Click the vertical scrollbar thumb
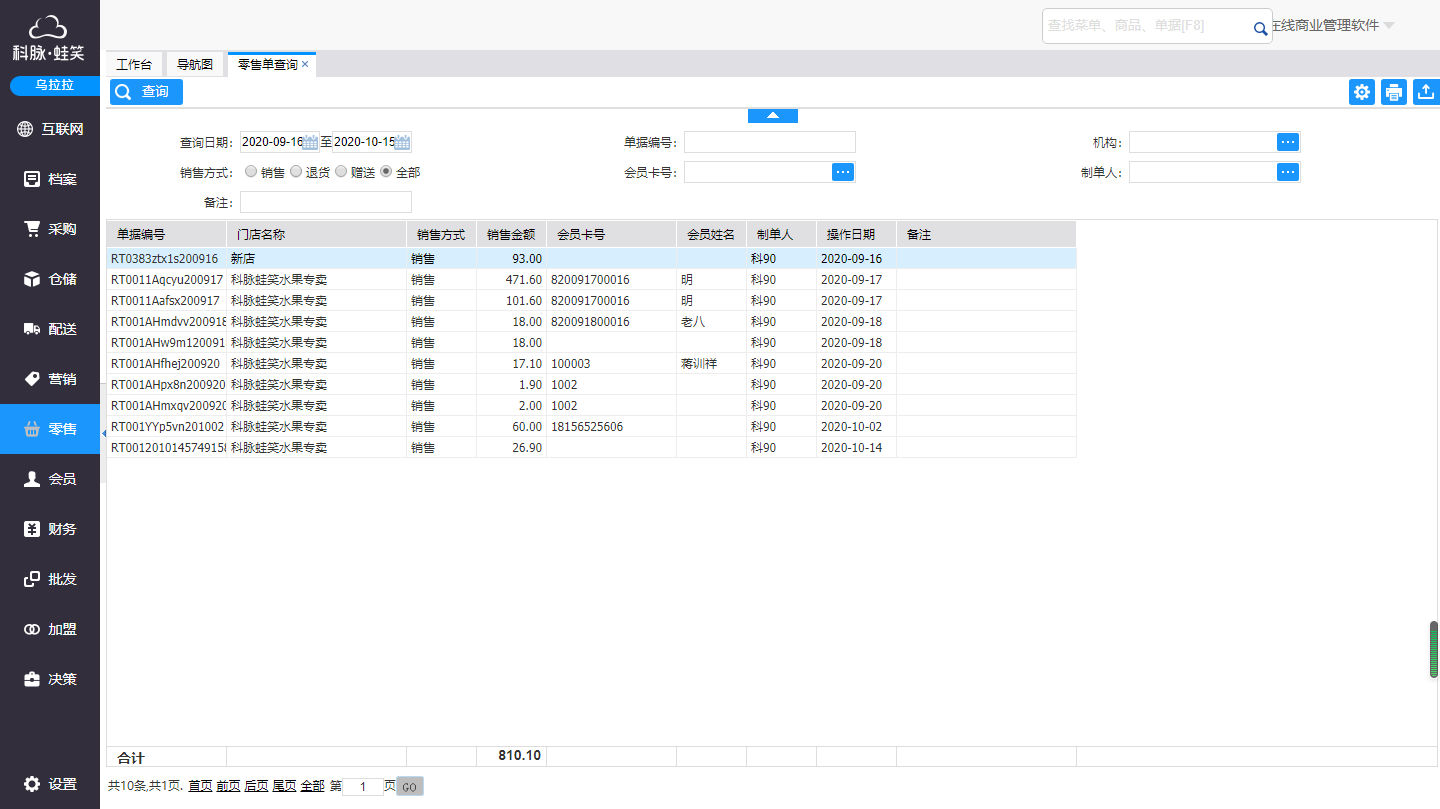The width and height of the screenshot is (1440, 809). point(1434,650)
